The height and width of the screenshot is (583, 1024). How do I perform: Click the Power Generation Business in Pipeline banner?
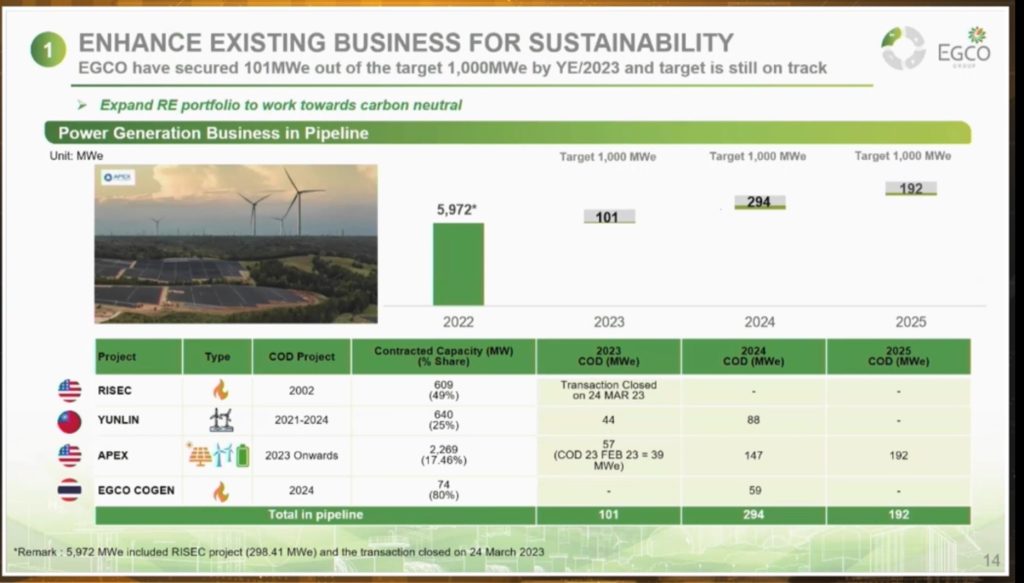tap(507, 133)
